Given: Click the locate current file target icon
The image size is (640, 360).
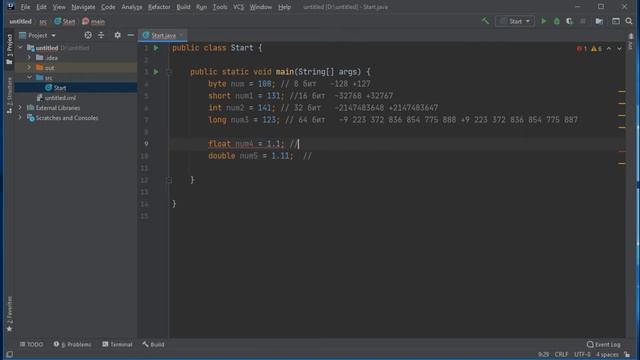Looking at the screenshot, I should coord(88,36).
